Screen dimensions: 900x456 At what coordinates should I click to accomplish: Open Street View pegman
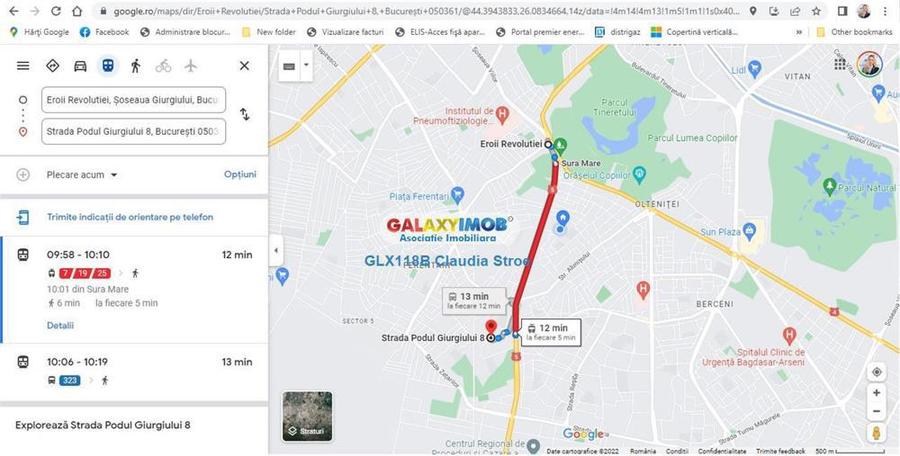tap(876, 432)
